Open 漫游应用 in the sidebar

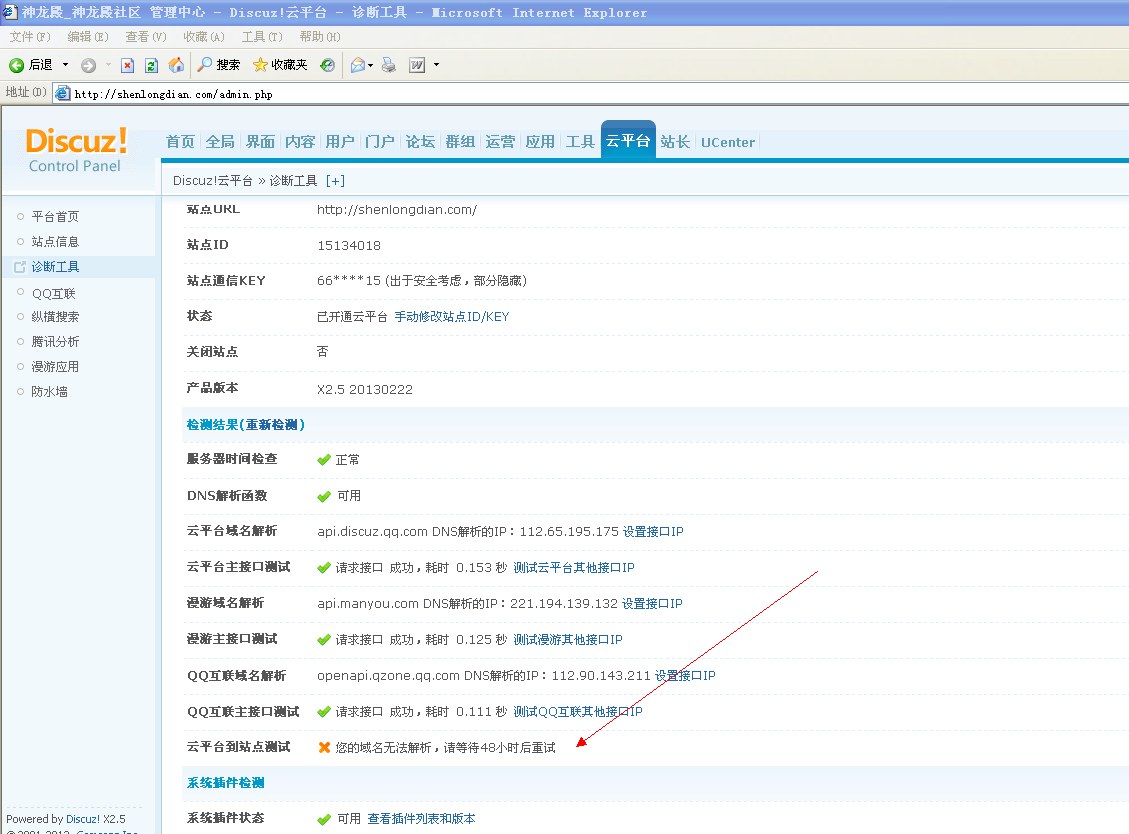[55, 367]
